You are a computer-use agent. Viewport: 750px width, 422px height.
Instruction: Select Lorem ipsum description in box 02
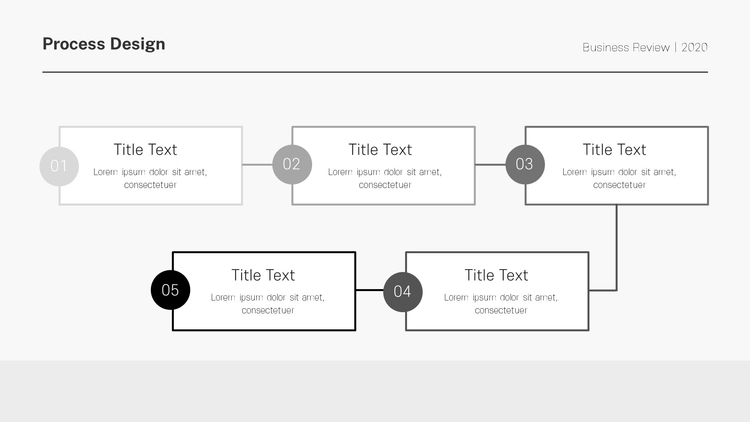point(385,178)
